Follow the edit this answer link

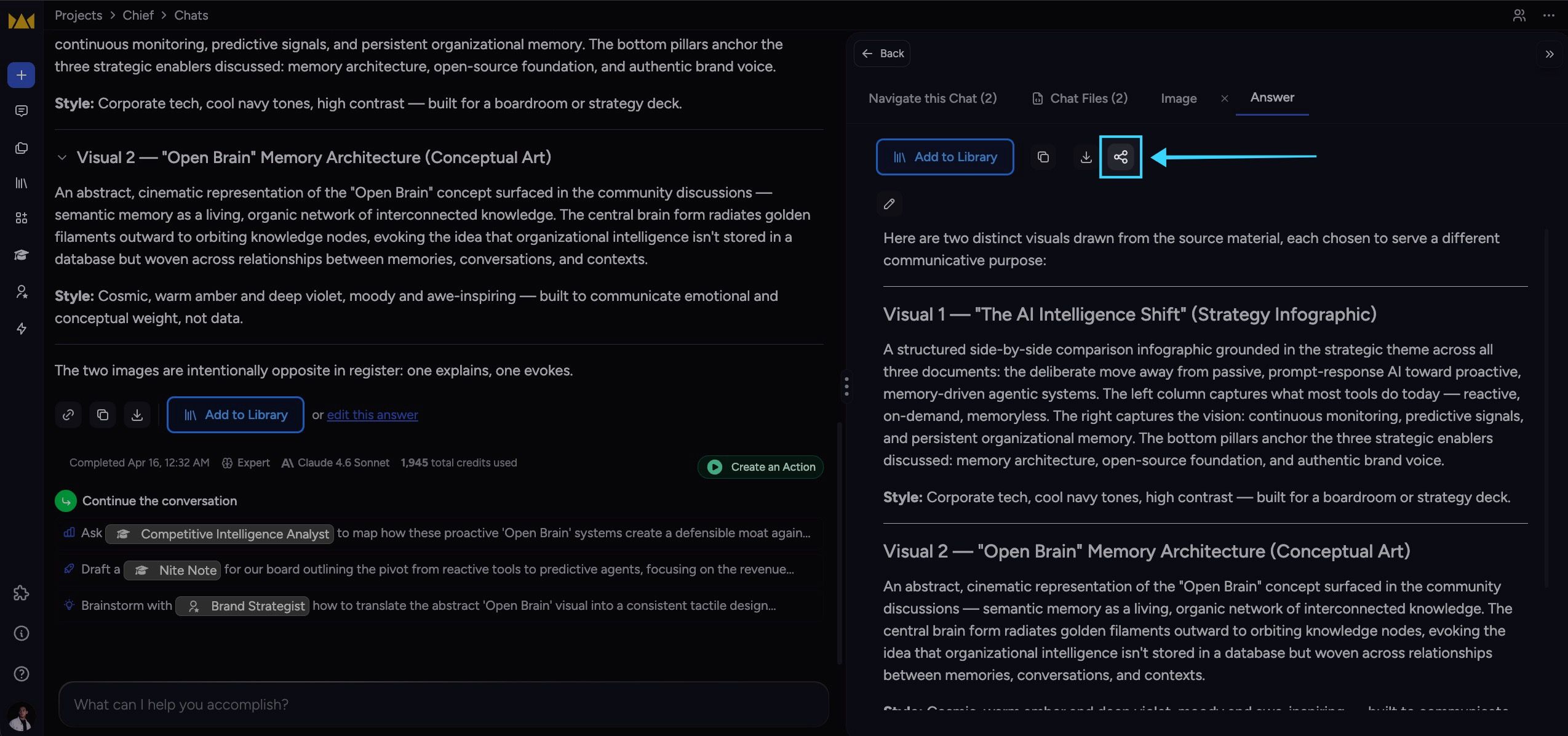[x=372, y=415]
